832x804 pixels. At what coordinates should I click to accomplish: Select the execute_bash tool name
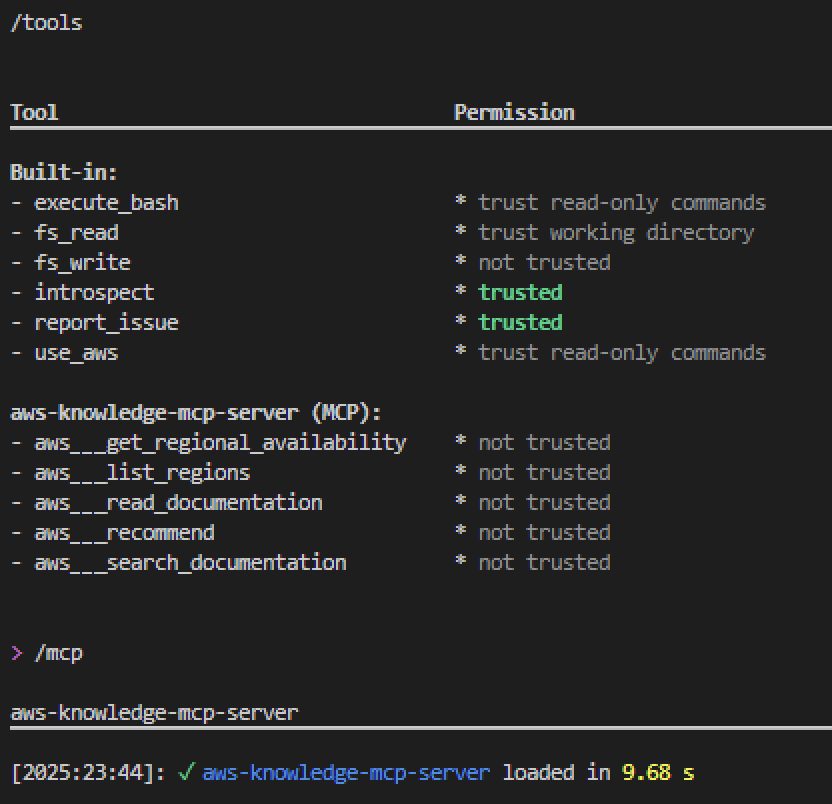pos(107,203)
